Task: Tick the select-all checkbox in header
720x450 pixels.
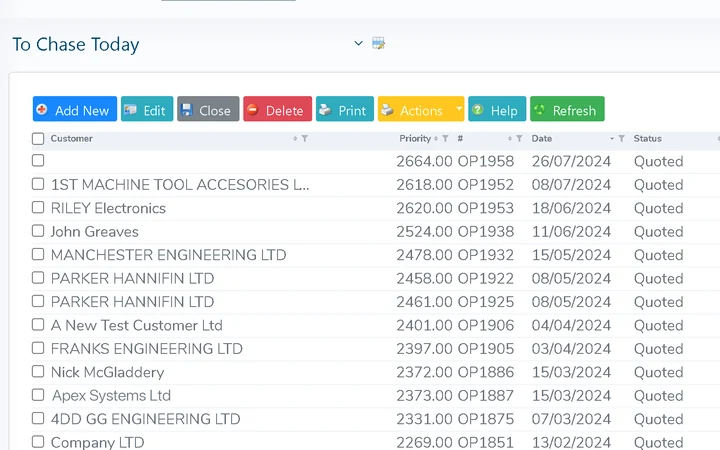Action: coord(38,138)
